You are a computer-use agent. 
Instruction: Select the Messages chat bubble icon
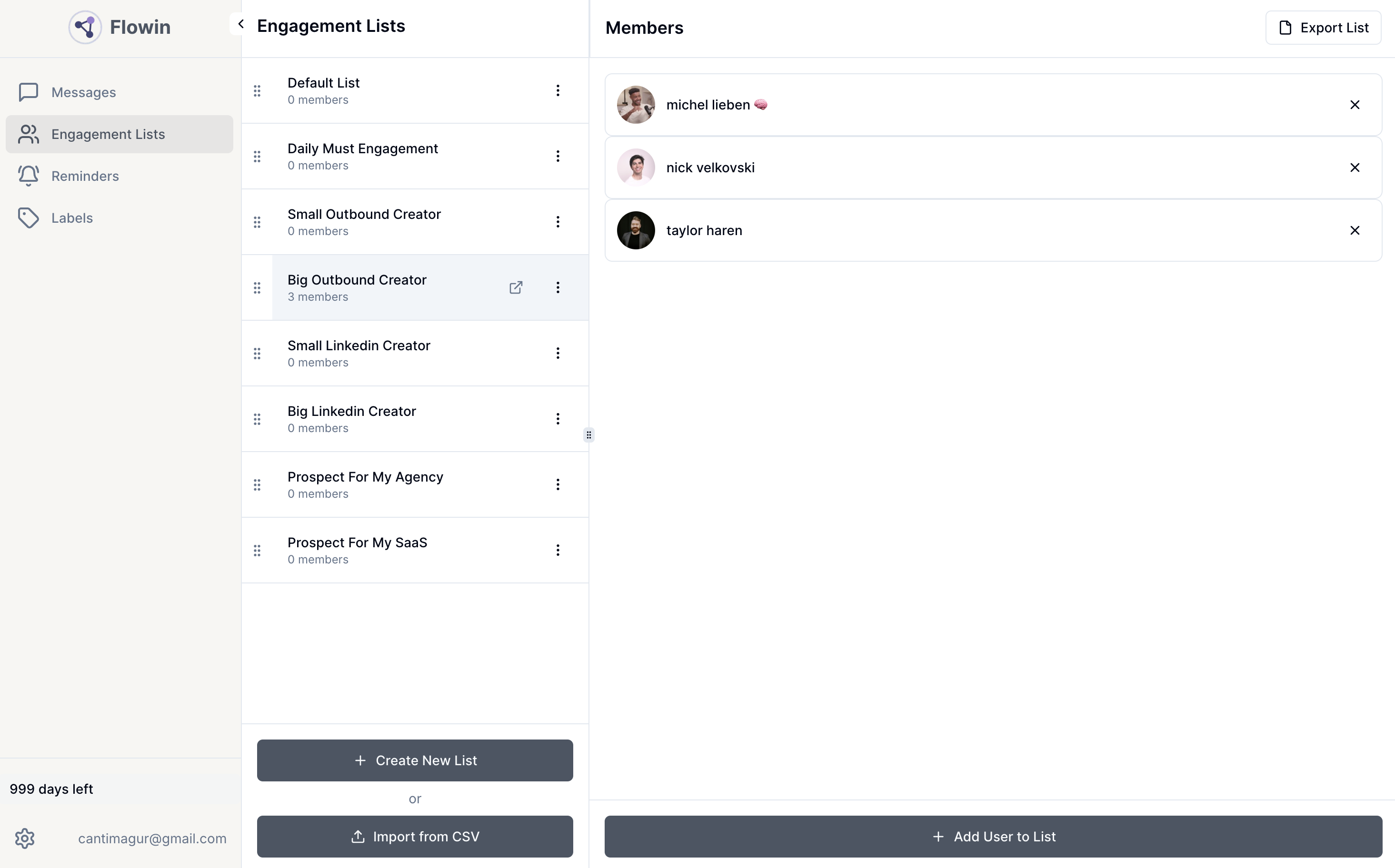tap(29, 92)
